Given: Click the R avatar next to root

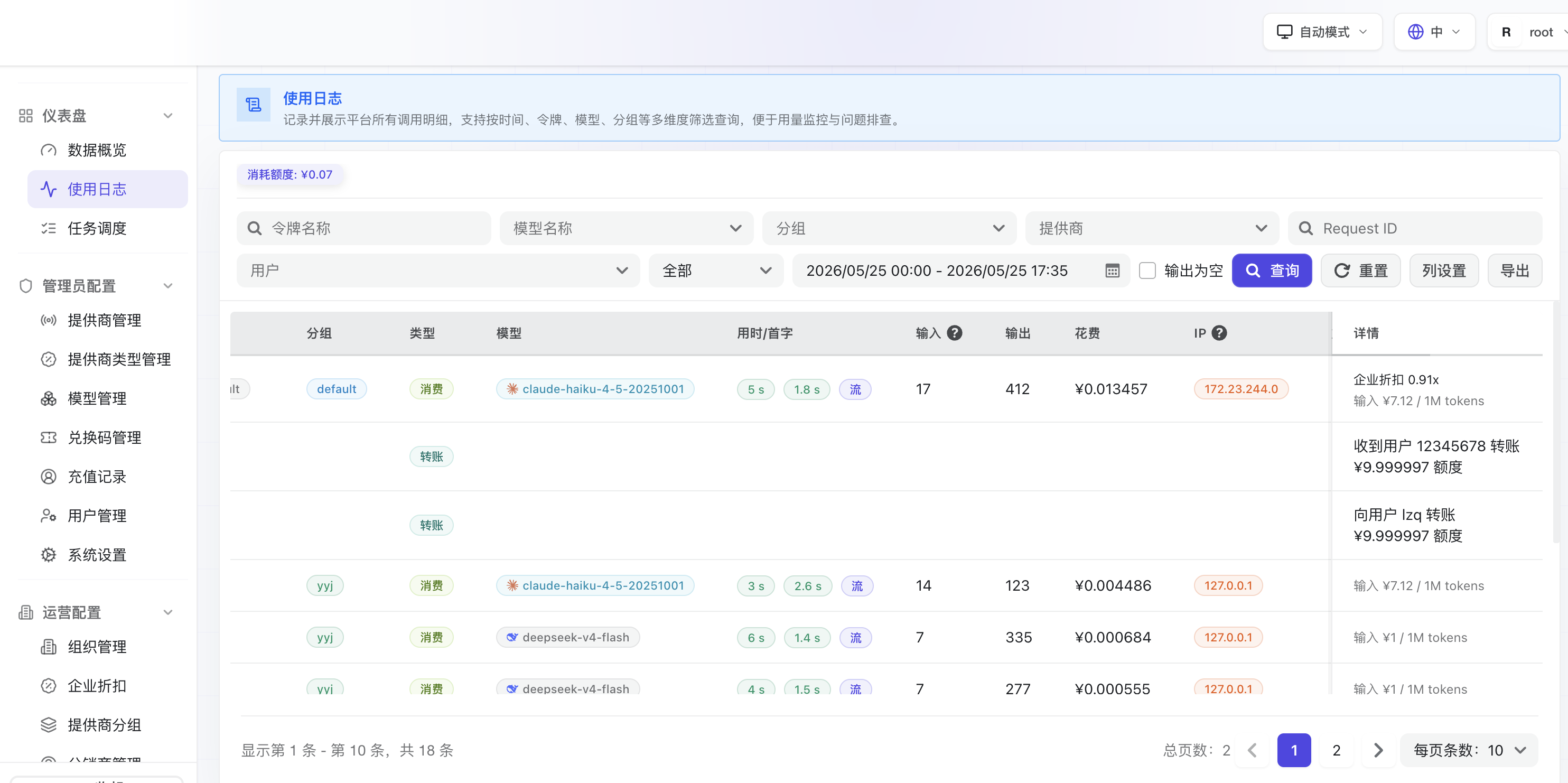Looking at the screenshot, I should coord(1506,32).
